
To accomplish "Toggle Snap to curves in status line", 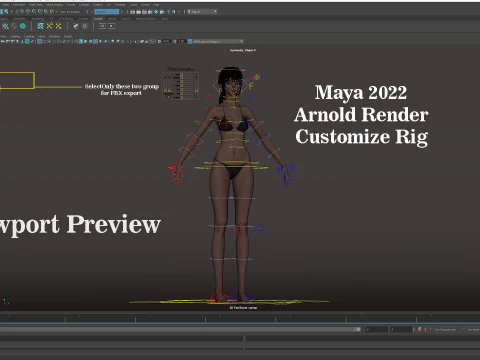I will click(28, 12).
